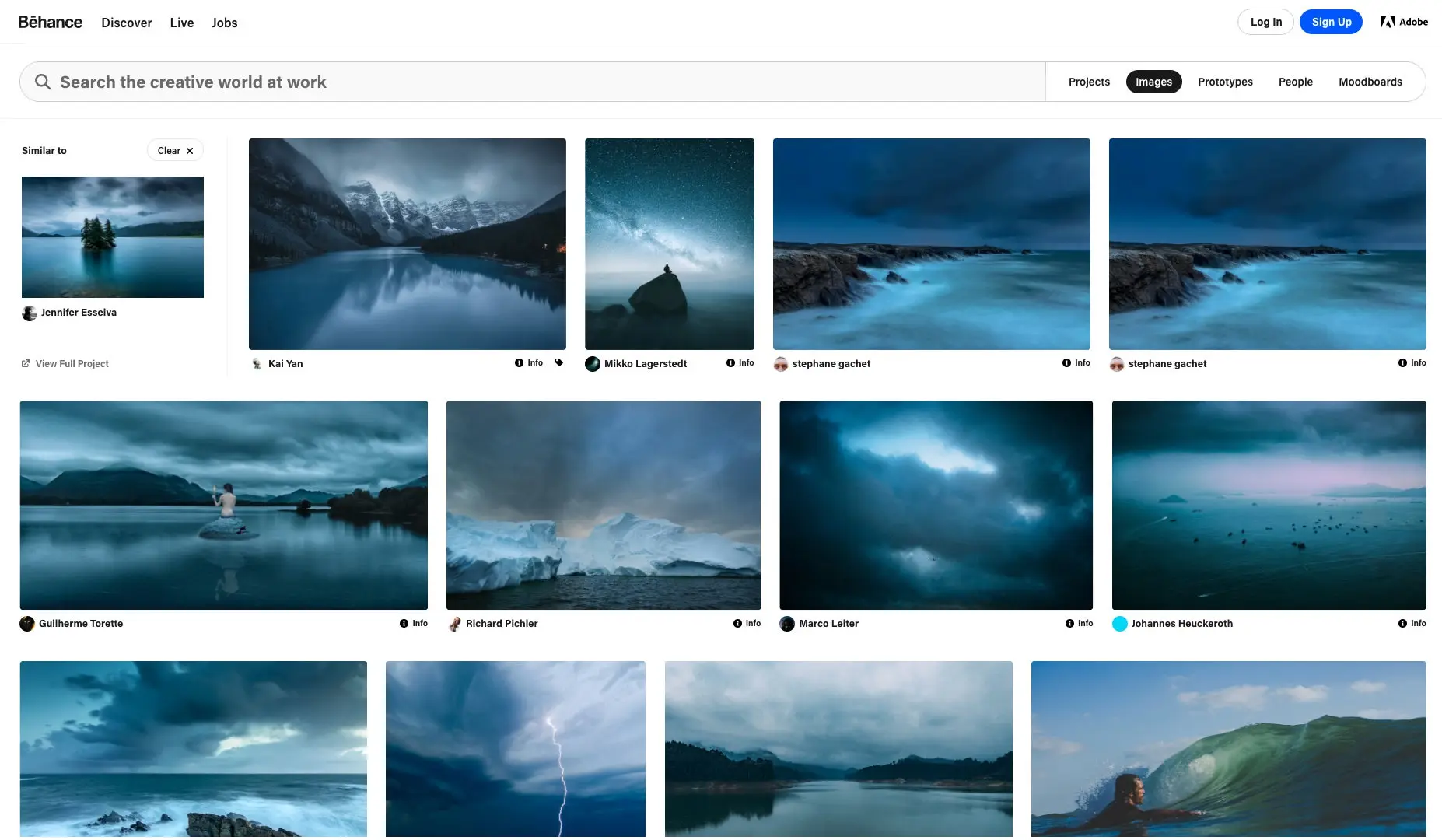This screenshot has height=840, width=1442.
Task: Click the external link icon beside View Full Project
Action: (x=26, y=363)
